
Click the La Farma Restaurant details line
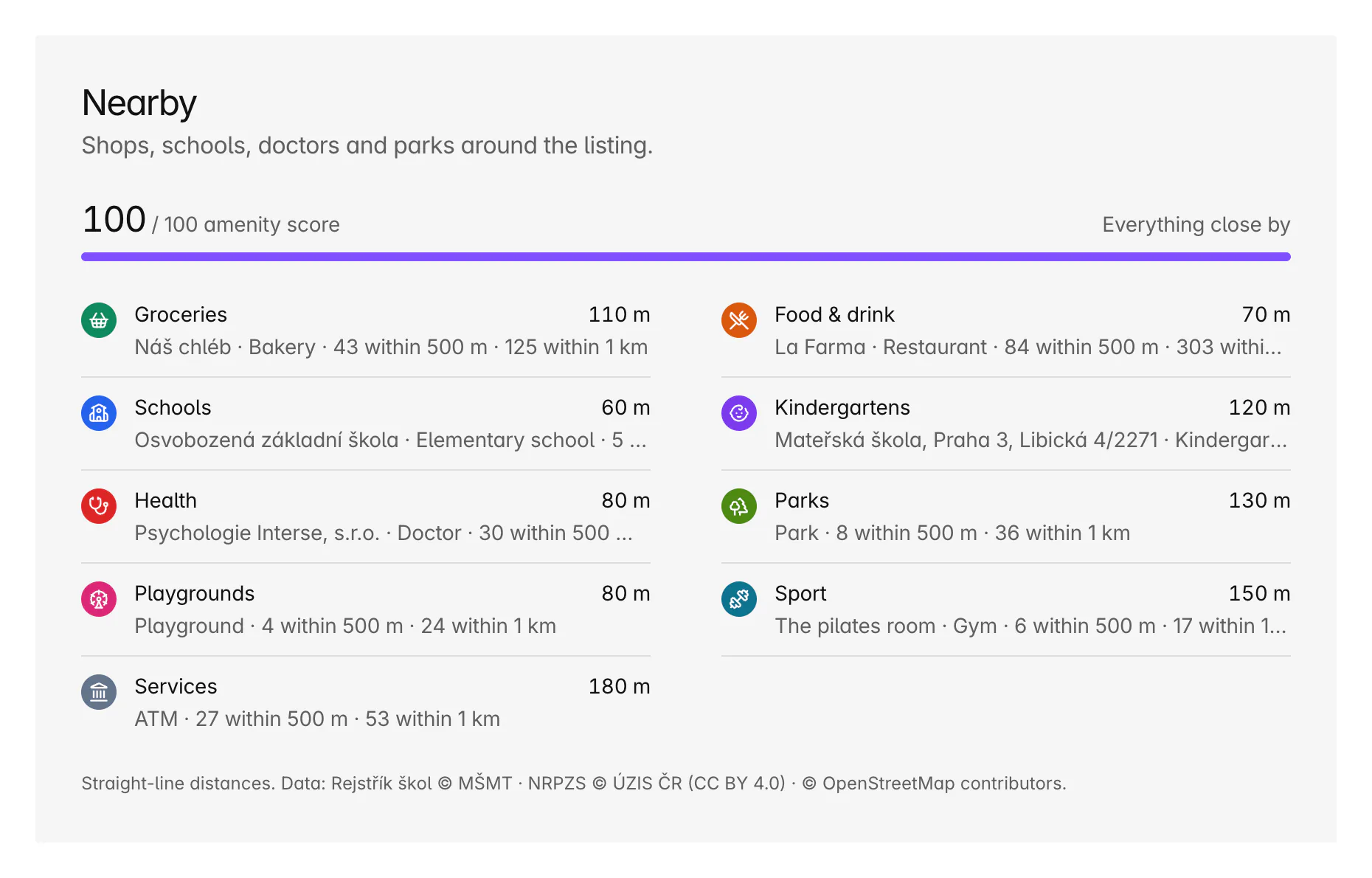(1028, 348)
